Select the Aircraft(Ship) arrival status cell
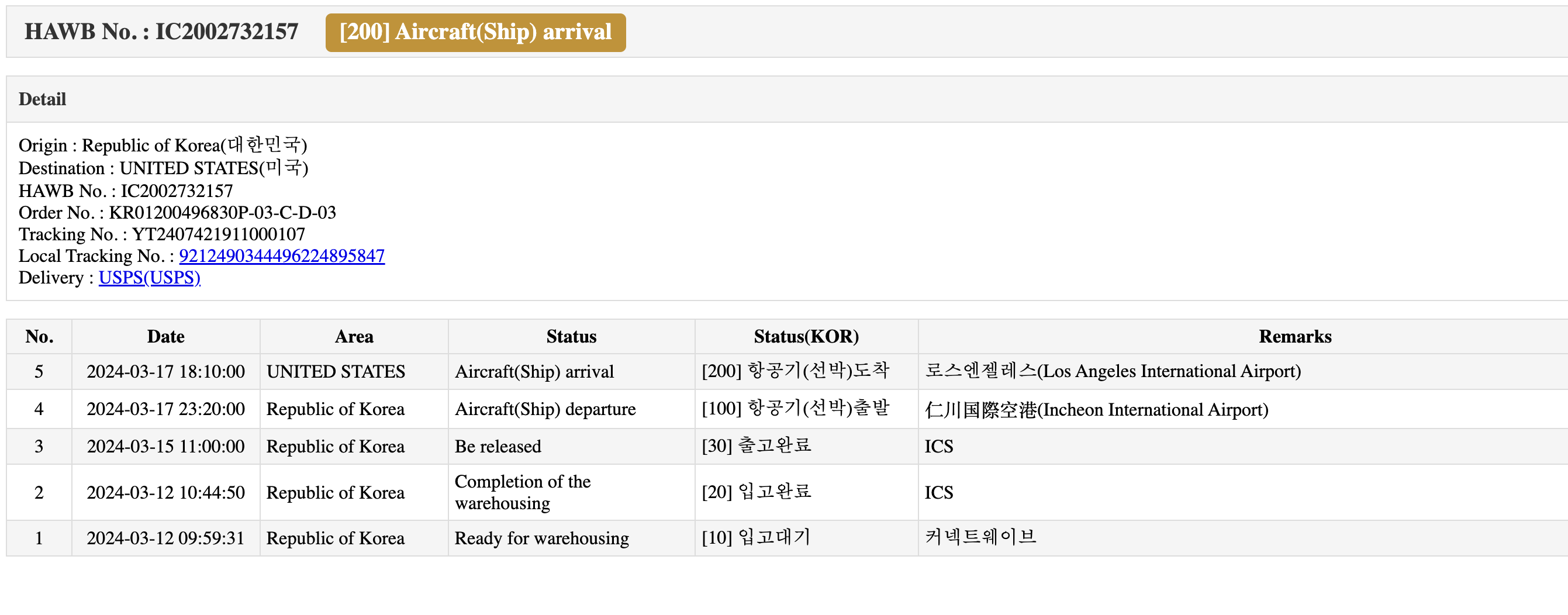 click(x=571, y=371)
